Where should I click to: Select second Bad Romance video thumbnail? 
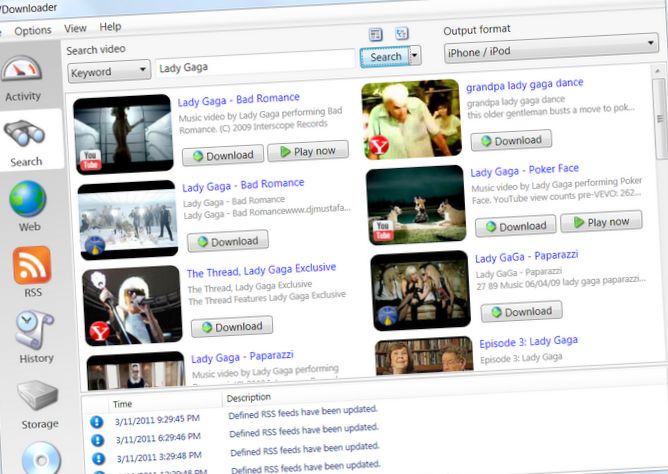128,220
